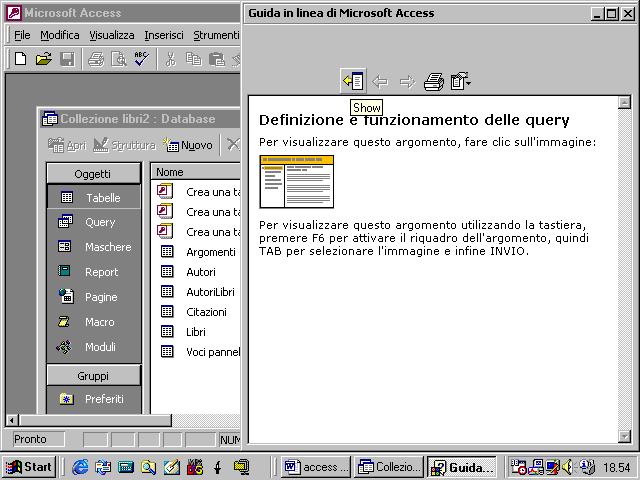The width and height of the screenshot is (640, 480).
Task: Click the New document icon in Access toolbar
Action: pos(20,59)
